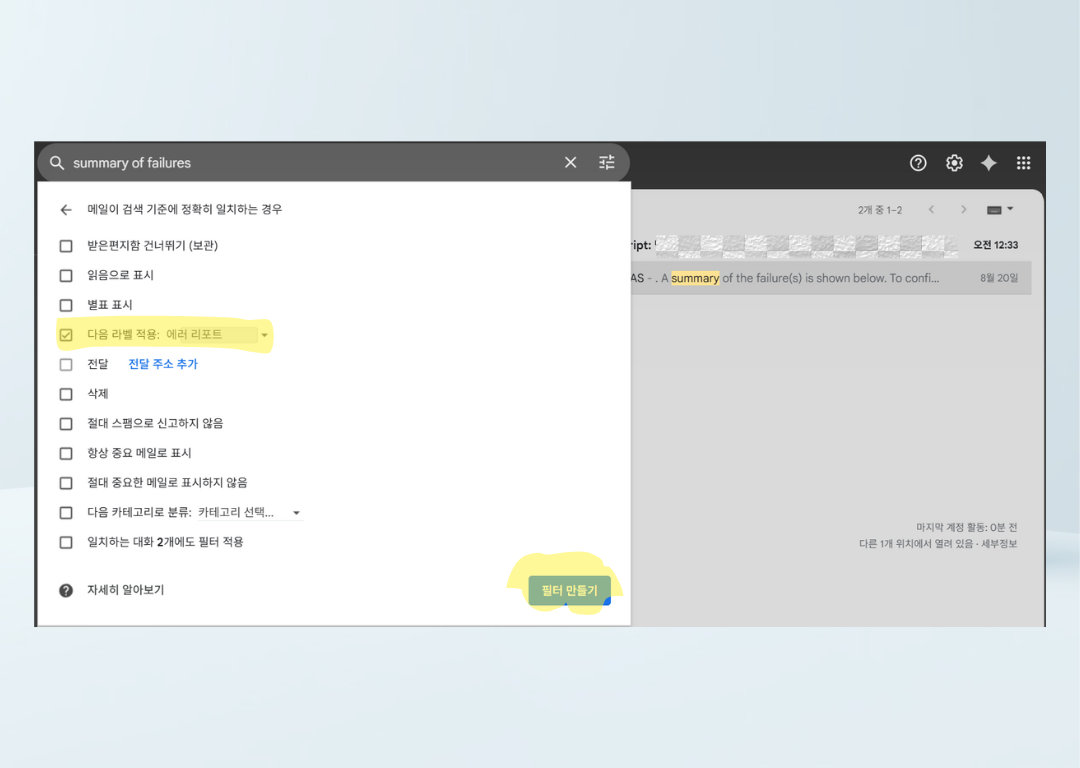Enable the 받은편지함 건너뛰기 checkbox

point(66,245)
